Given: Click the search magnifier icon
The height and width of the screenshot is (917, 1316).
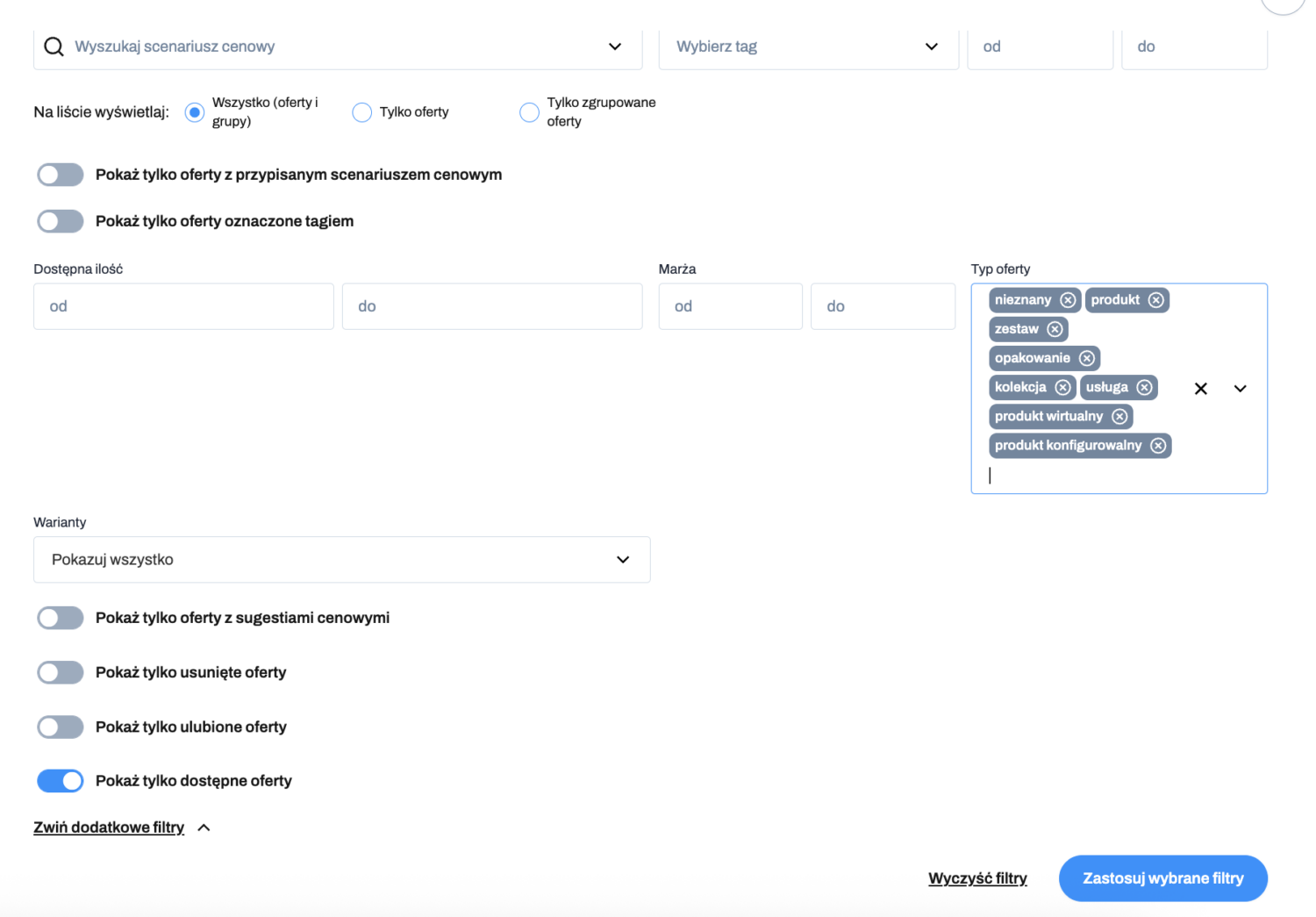Looking at the screenshot, I should pyautogui.click(x=54, y=47).
